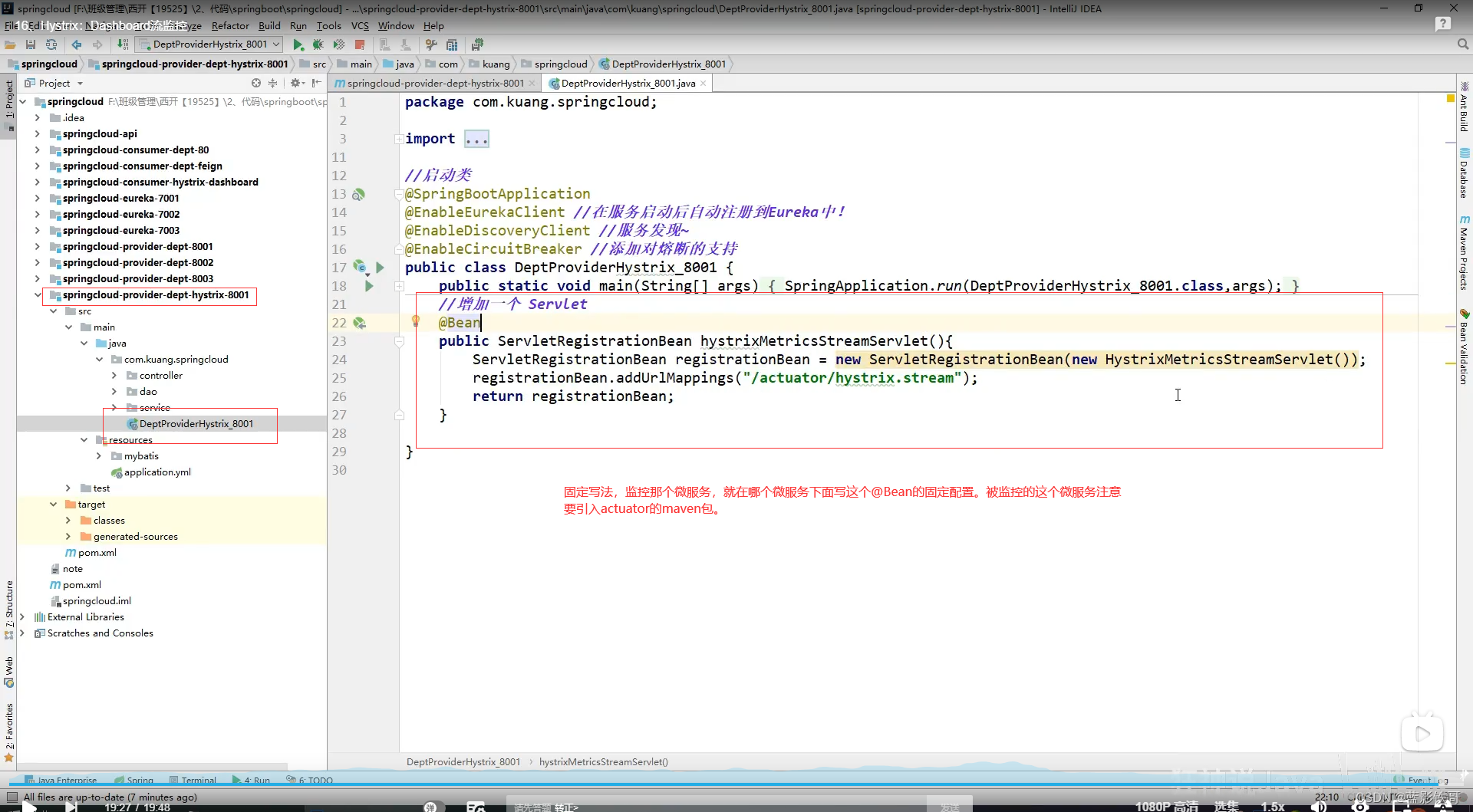Click the Spring bean gutter icon on line 22
Viewport: 1473px width, 812px height.
pos(359,323)
